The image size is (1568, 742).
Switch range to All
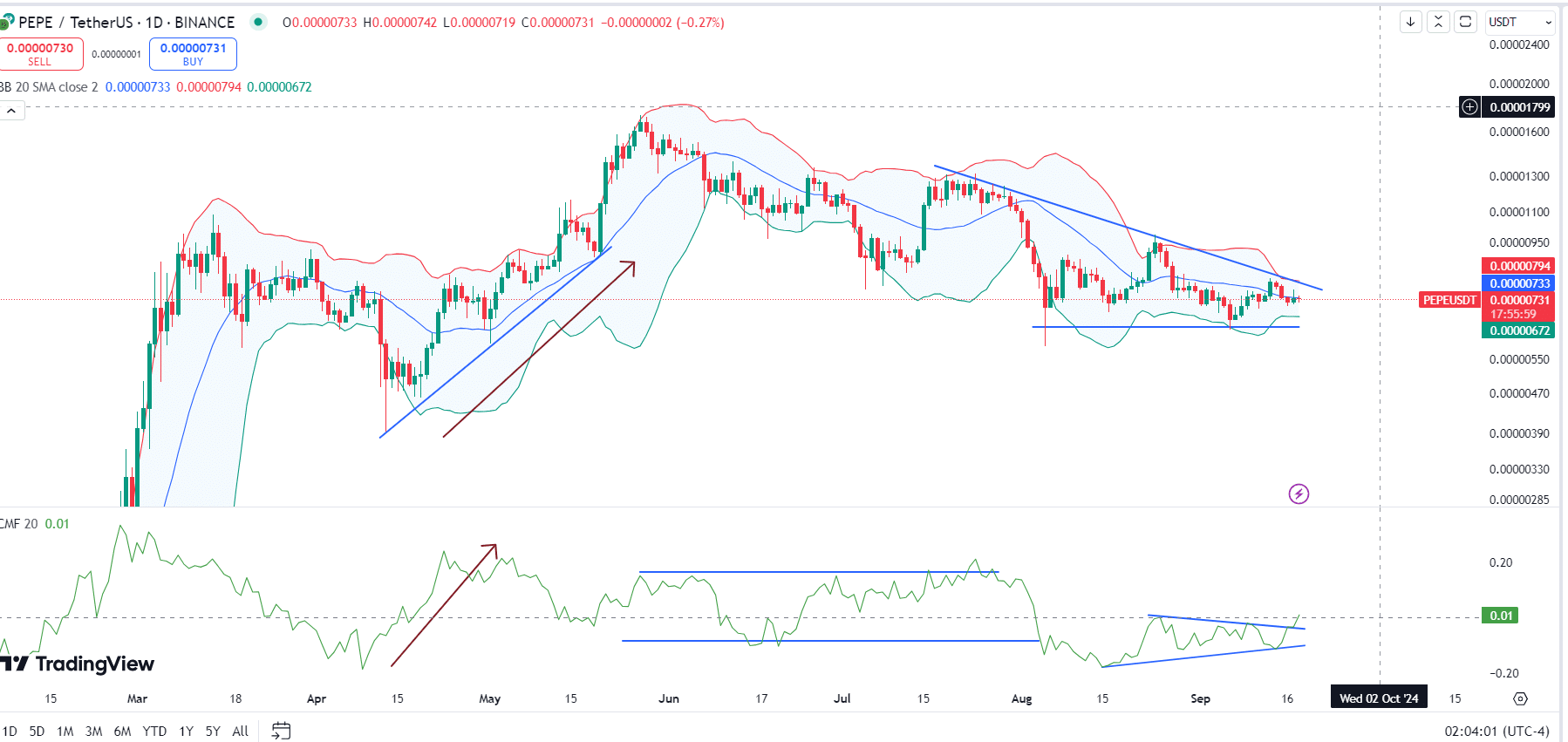[240, 731]
